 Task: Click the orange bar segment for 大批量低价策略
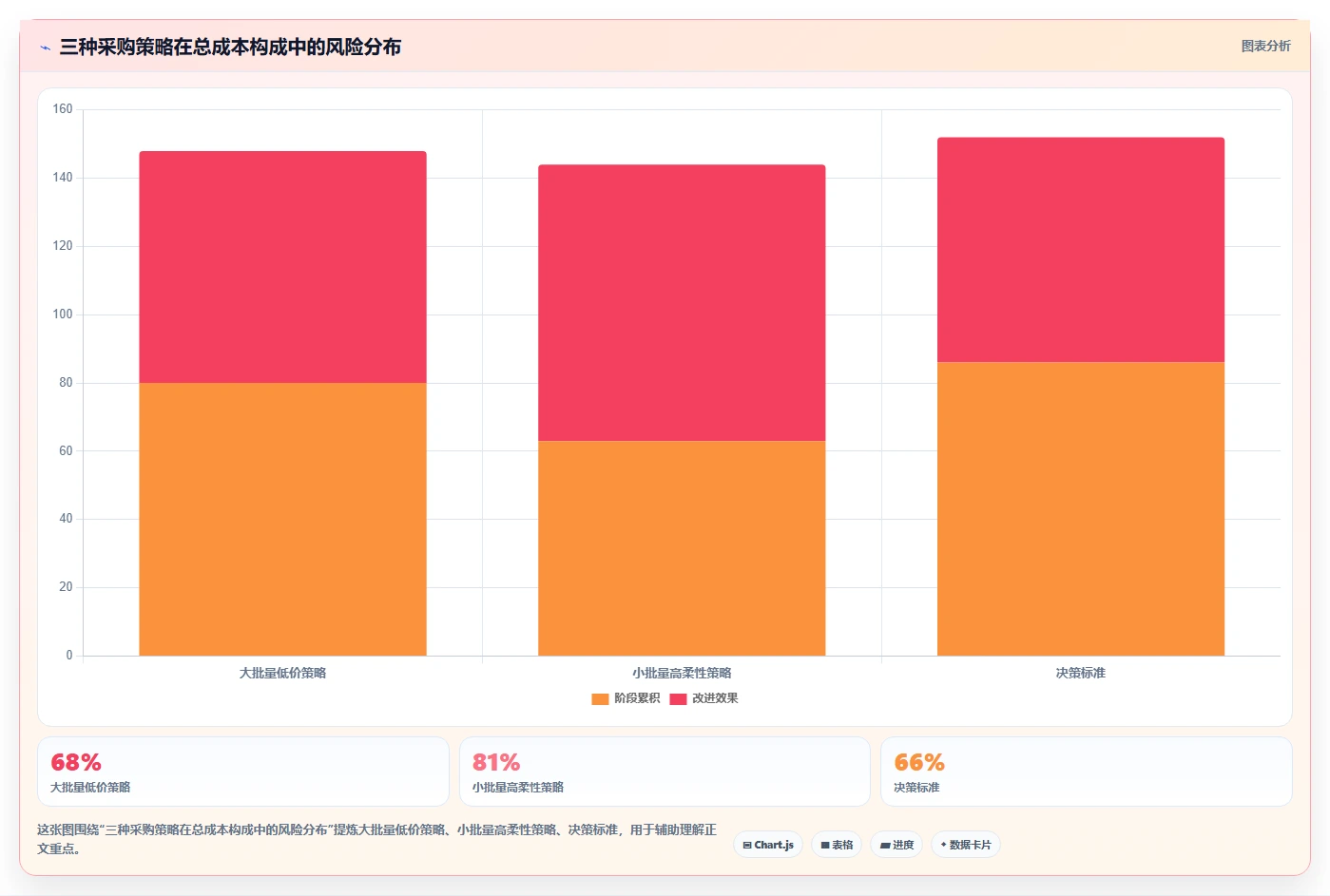[282, 519]
